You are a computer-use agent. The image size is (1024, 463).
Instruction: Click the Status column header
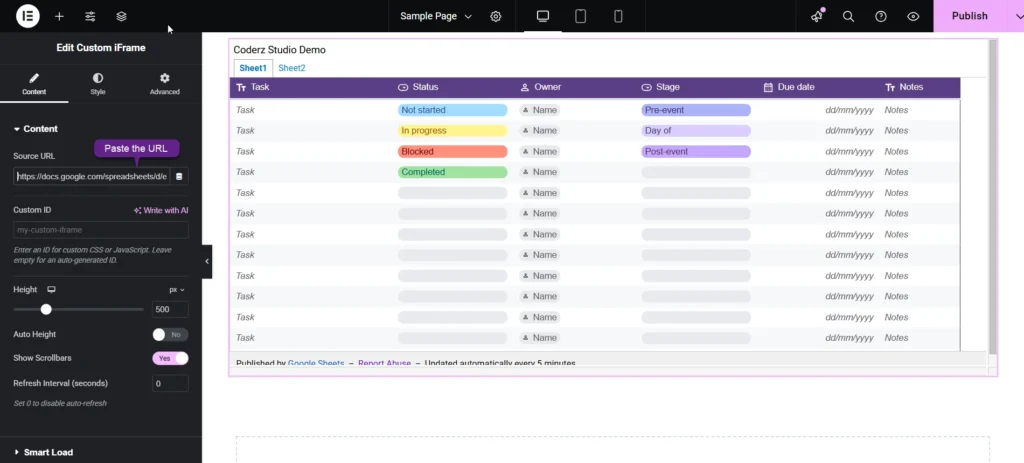[x=419, y=87]
